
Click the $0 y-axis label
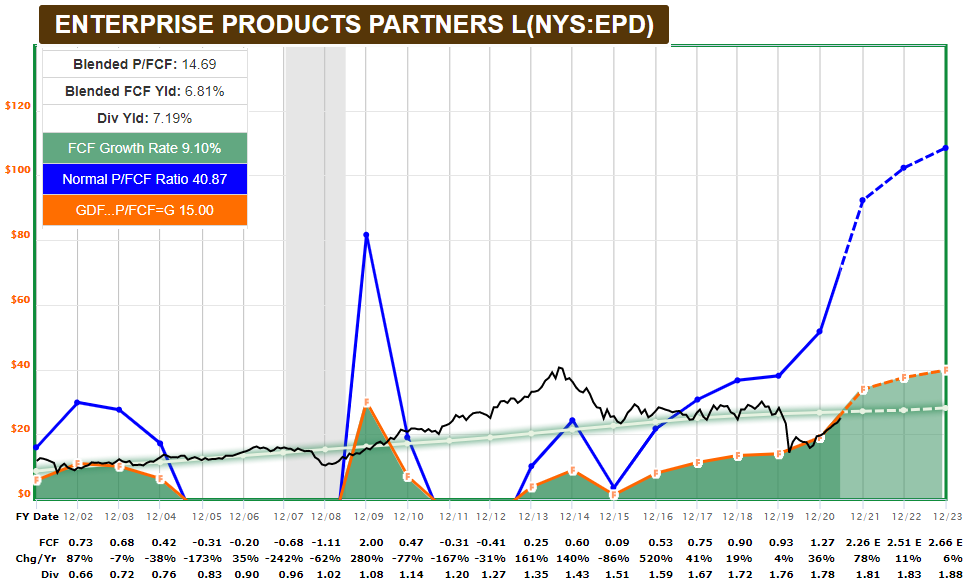tap(23, 494)
